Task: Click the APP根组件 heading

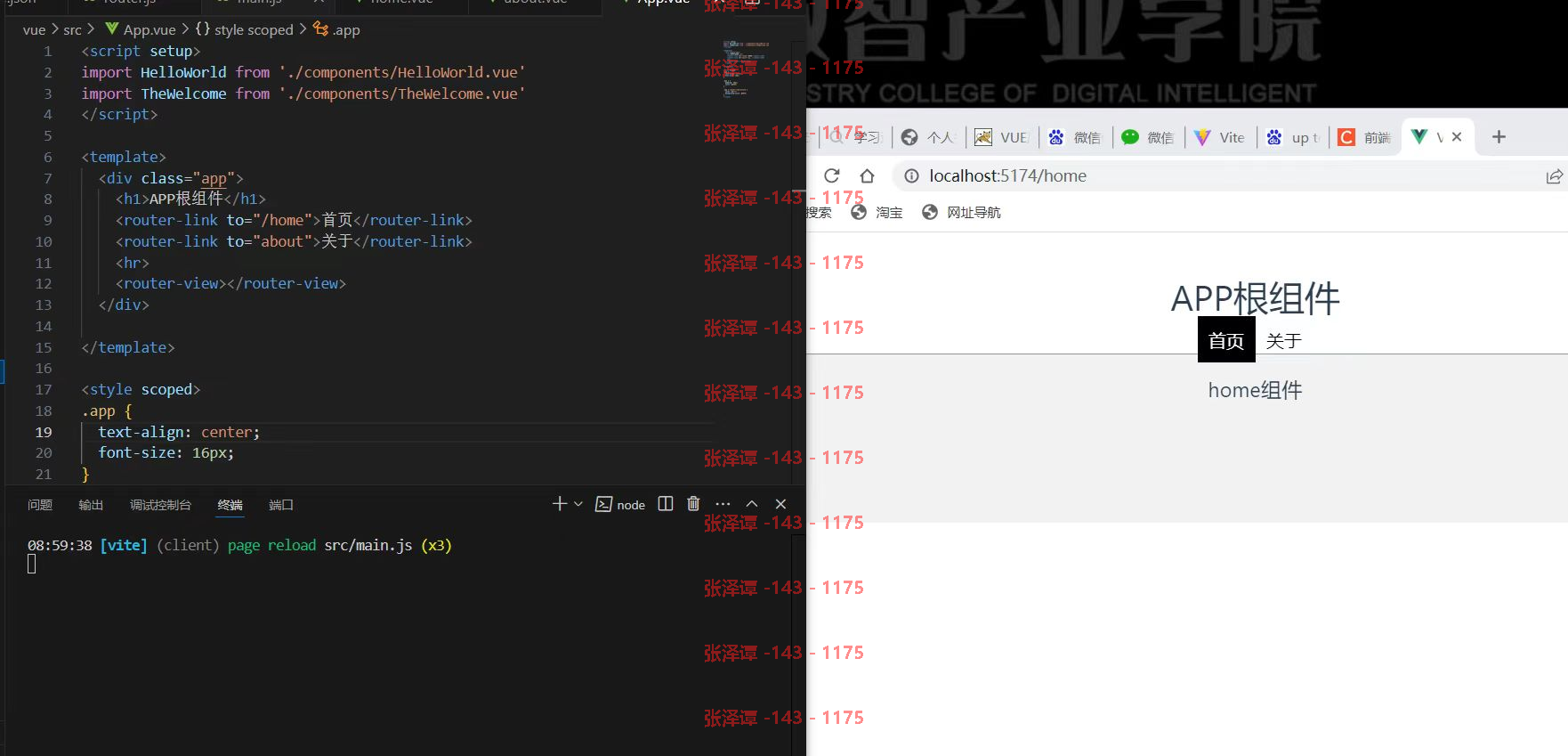Action: 1255,298
